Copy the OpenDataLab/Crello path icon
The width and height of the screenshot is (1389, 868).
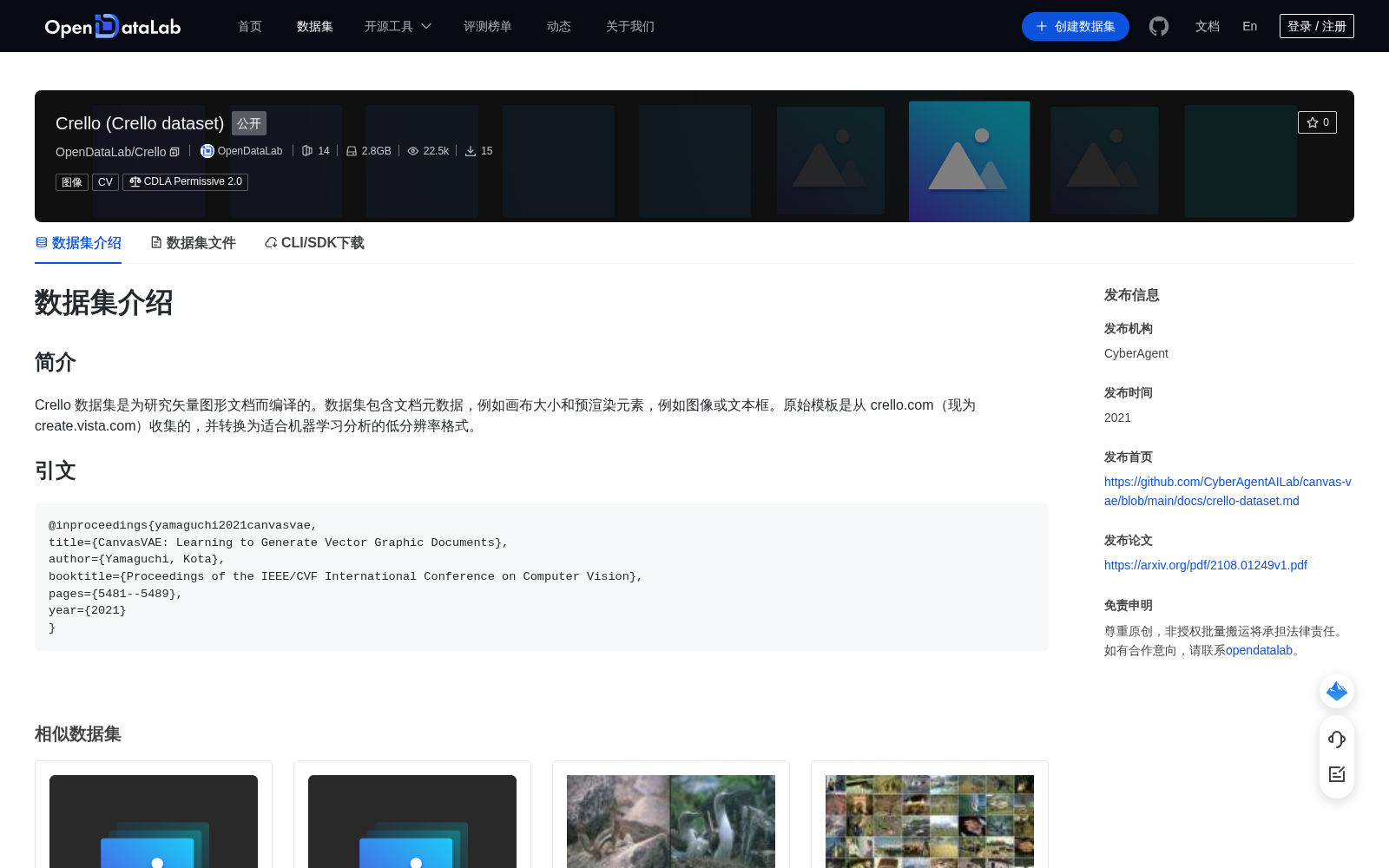click(x=174, y=152)
